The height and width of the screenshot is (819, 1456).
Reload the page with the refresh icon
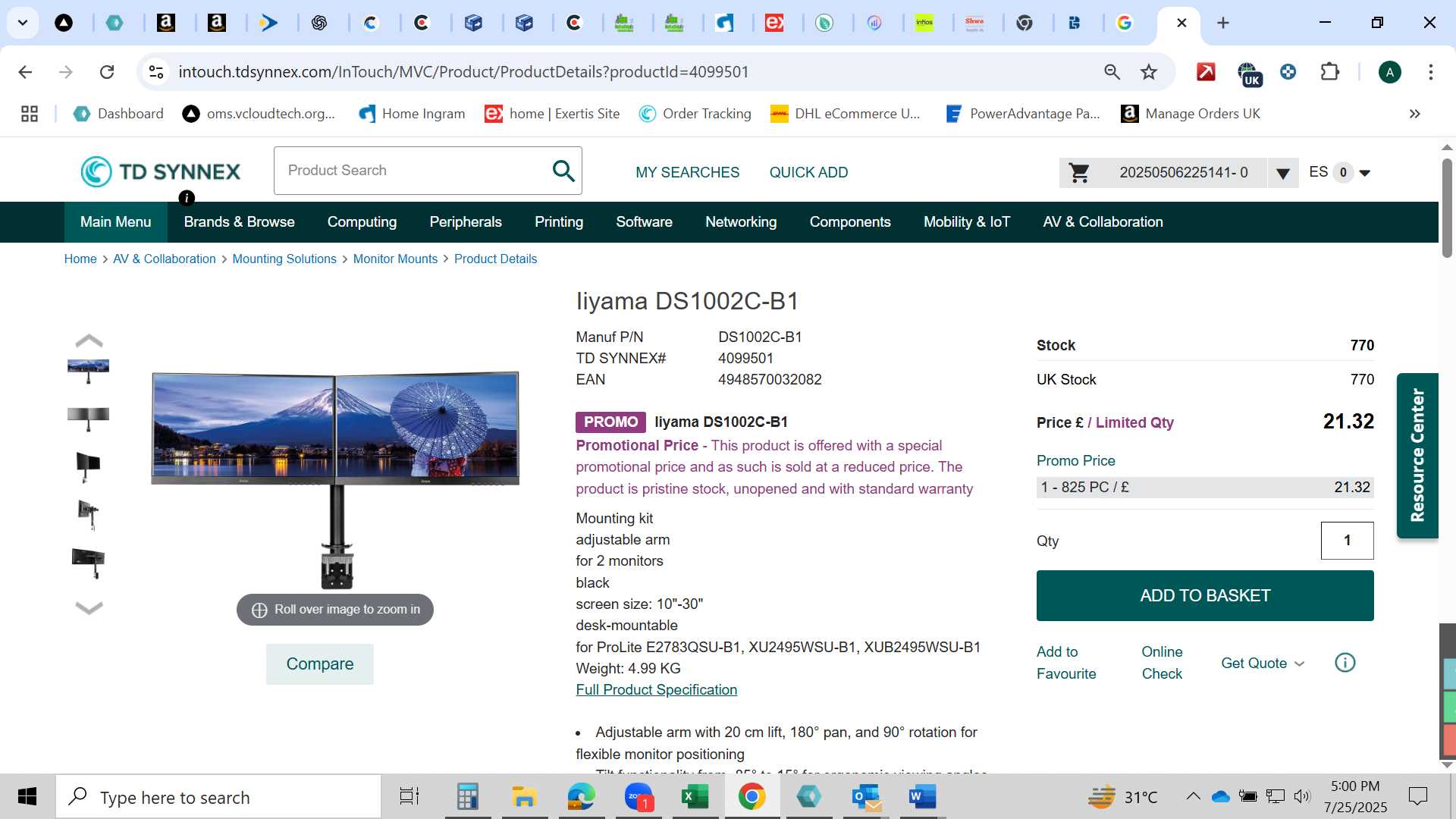click(x=107, y=72)
